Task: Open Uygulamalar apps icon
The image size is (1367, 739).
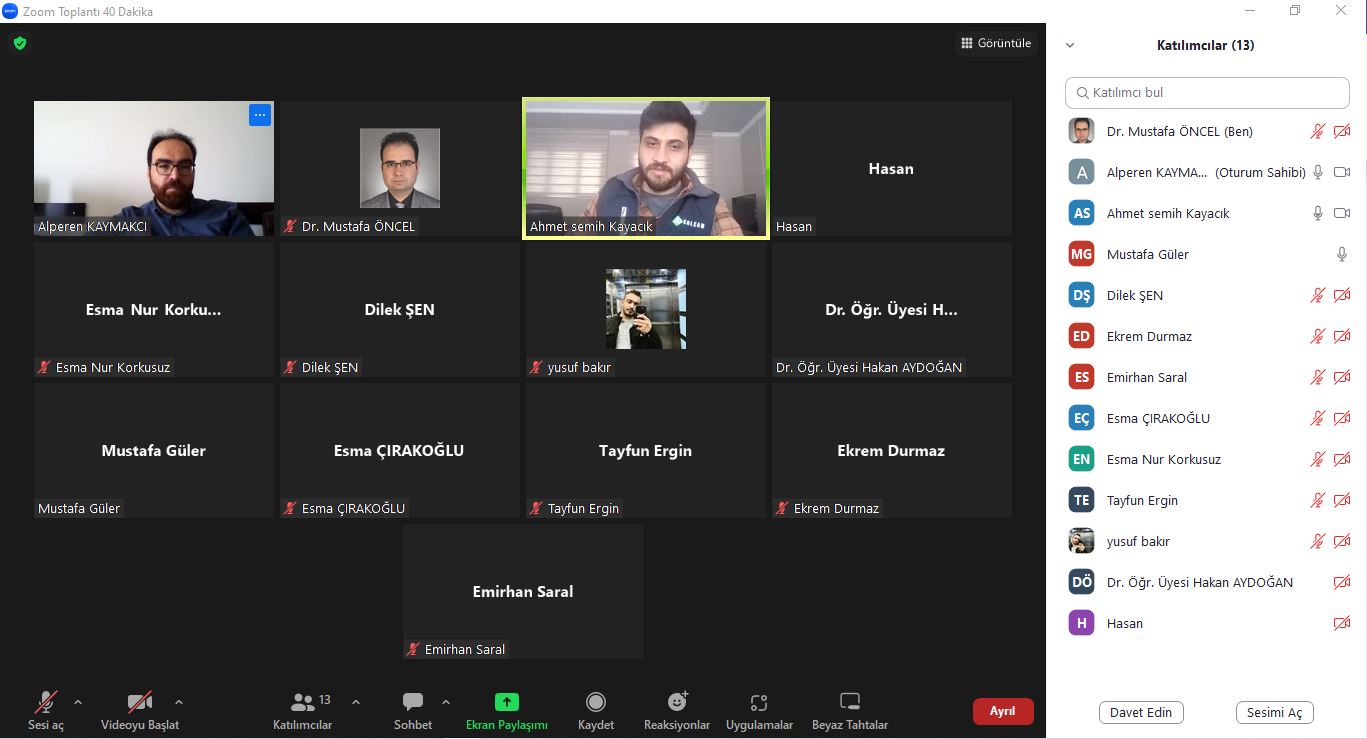Action: point(759,702)
